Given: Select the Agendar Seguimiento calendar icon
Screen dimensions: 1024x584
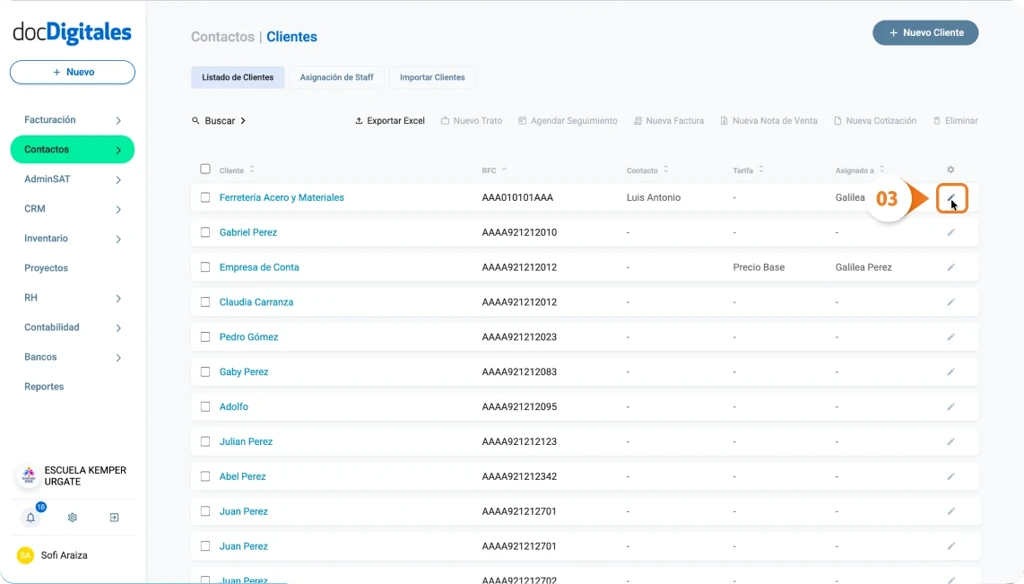Looking at the screenshot, I should click(x=521, y=120).
